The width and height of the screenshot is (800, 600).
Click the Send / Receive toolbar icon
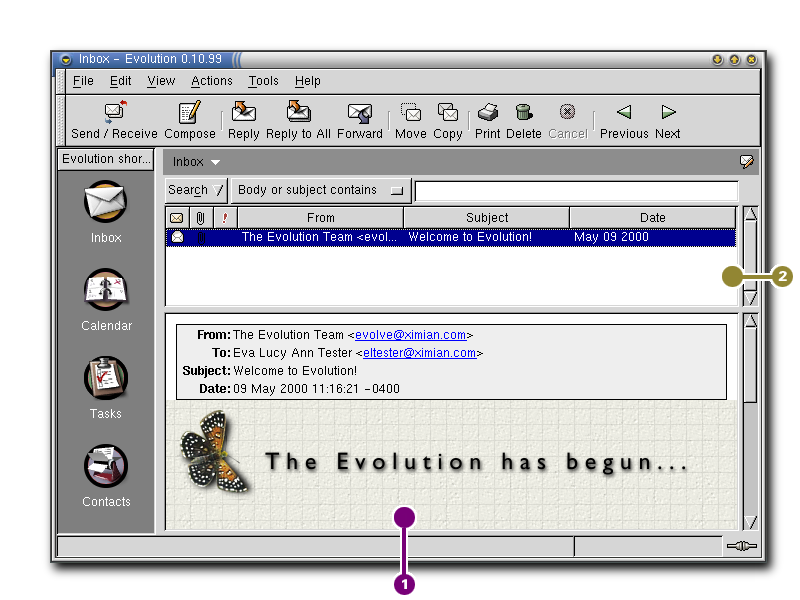point(114,113)
